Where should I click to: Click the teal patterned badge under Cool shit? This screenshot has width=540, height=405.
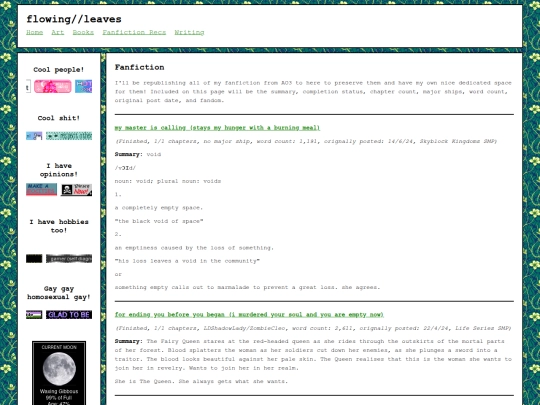coord(69,136)
